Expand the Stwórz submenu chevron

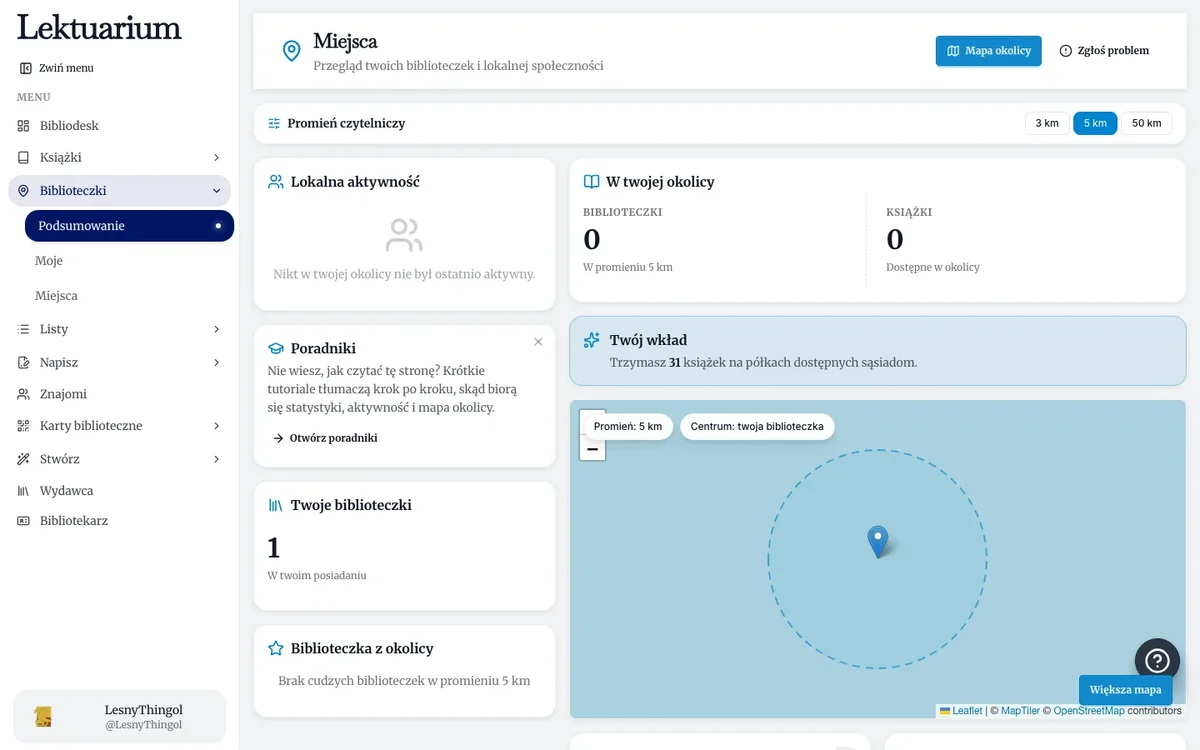217,459
